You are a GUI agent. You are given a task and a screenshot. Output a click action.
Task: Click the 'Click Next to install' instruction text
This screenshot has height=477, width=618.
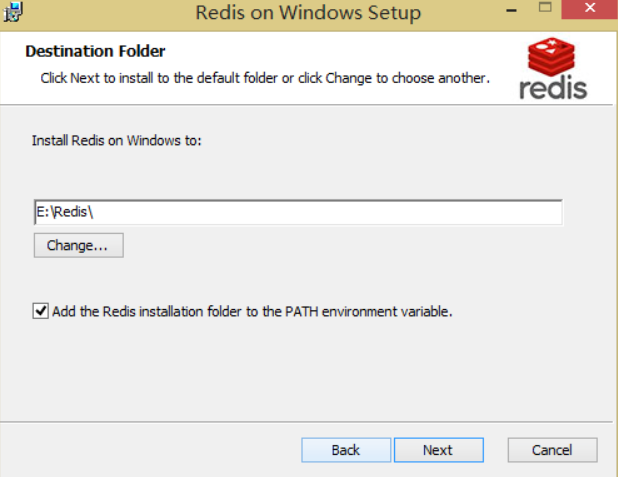pyautogui.click(x=265, y=78)
